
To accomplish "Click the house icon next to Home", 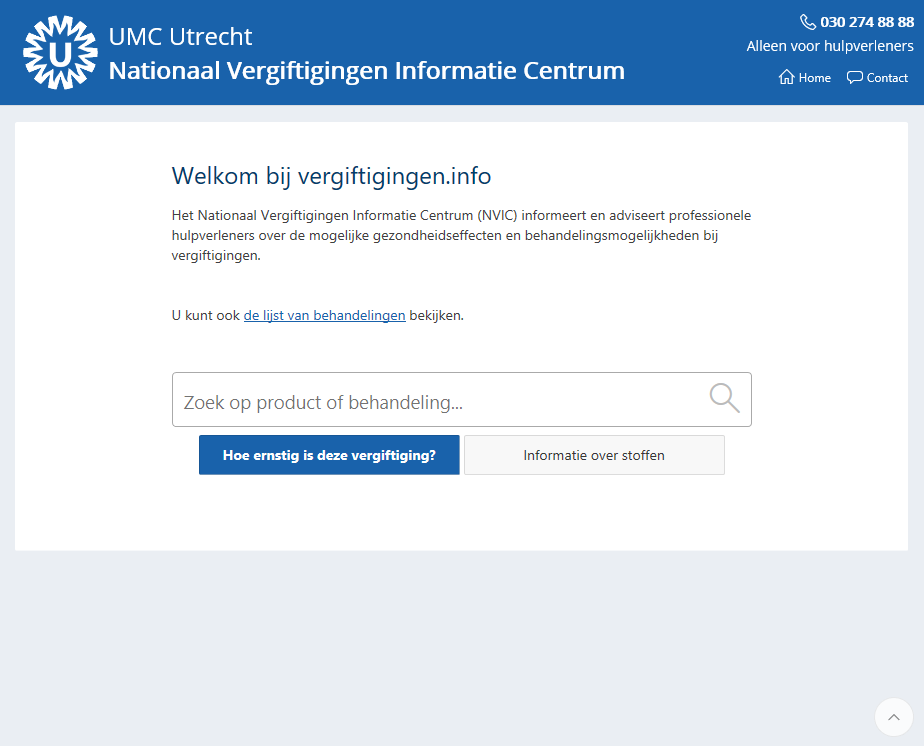I will tap(787, 77).
